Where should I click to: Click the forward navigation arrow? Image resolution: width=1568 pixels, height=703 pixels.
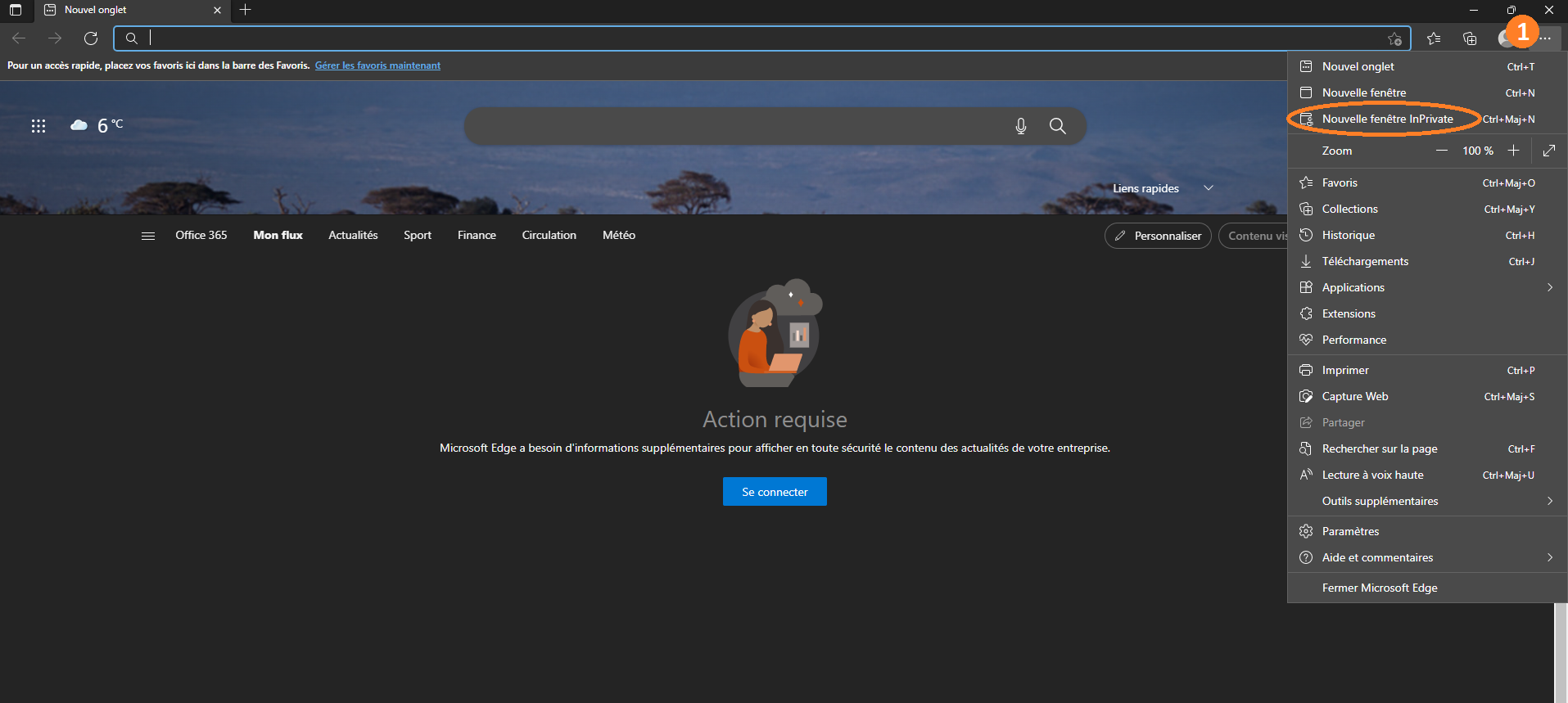pyautogui.click(x=55, y=38)
